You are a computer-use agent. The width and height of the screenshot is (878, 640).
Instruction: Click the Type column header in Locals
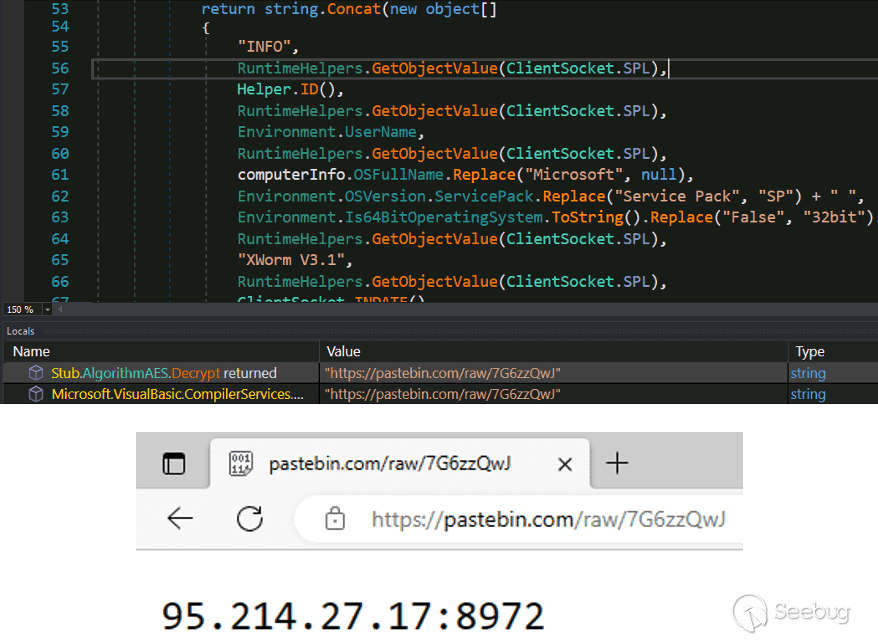pyautogui.click(x=810, y=352)
